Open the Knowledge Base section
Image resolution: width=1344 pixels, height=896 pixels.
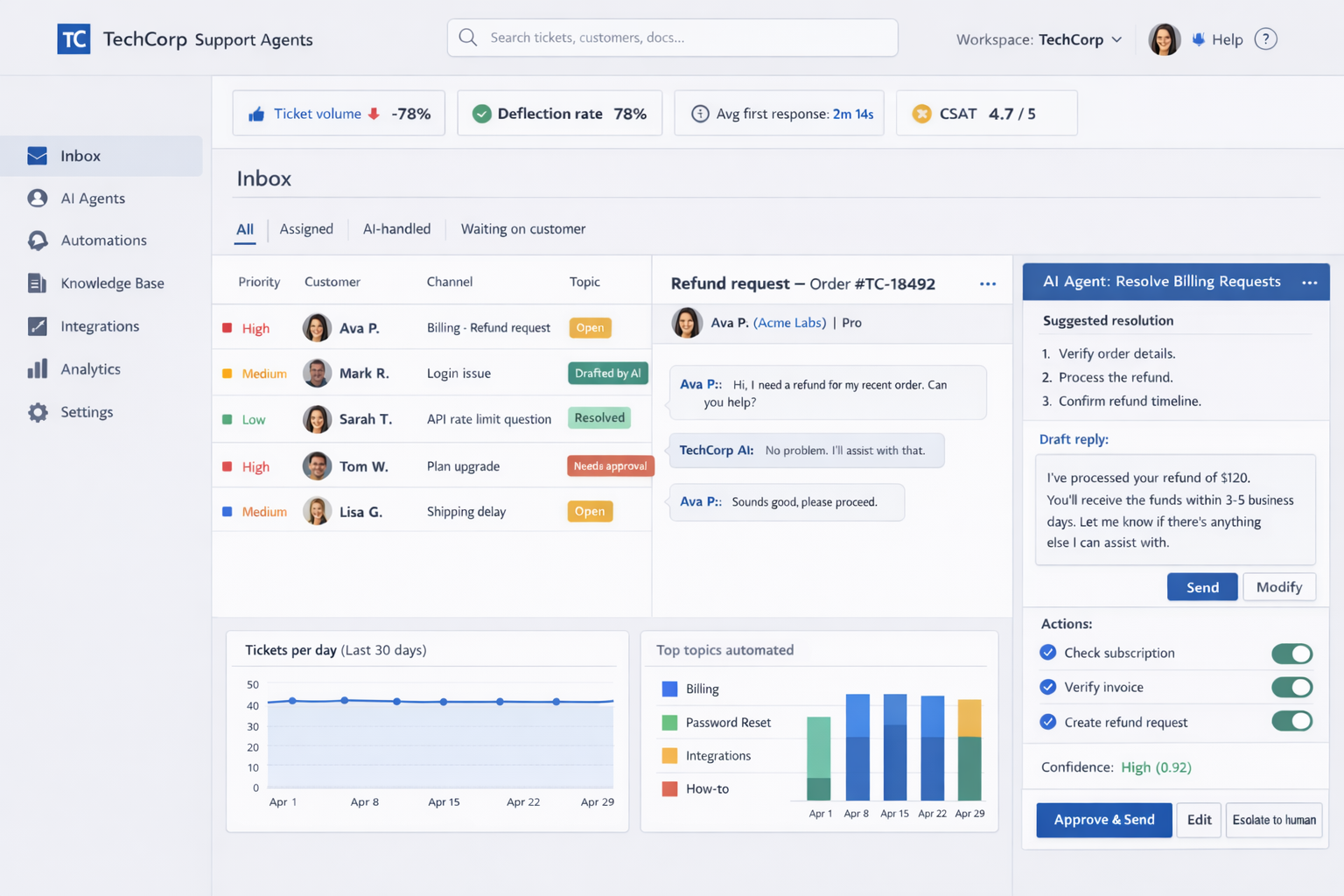(x=112, y=283)
